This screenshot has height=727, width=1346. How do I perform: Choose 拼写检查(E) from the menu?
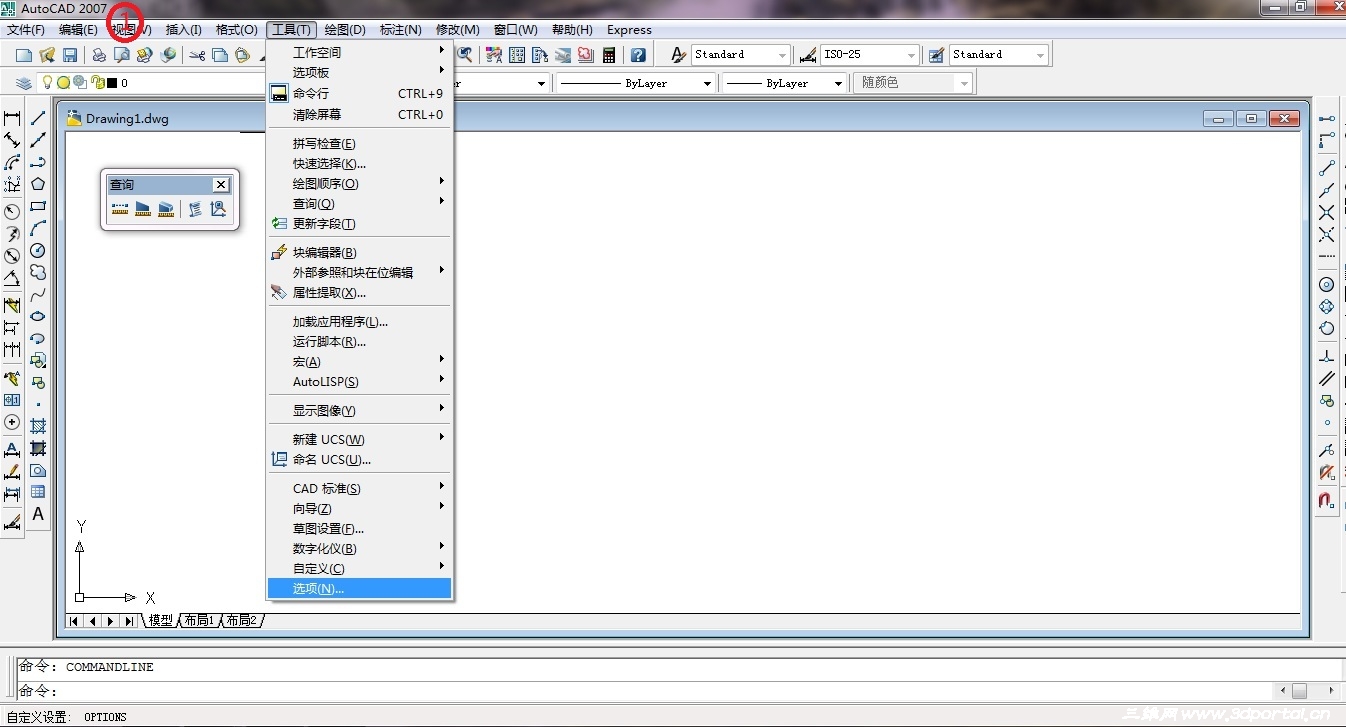pyautogui.click(x=360, y=144)
